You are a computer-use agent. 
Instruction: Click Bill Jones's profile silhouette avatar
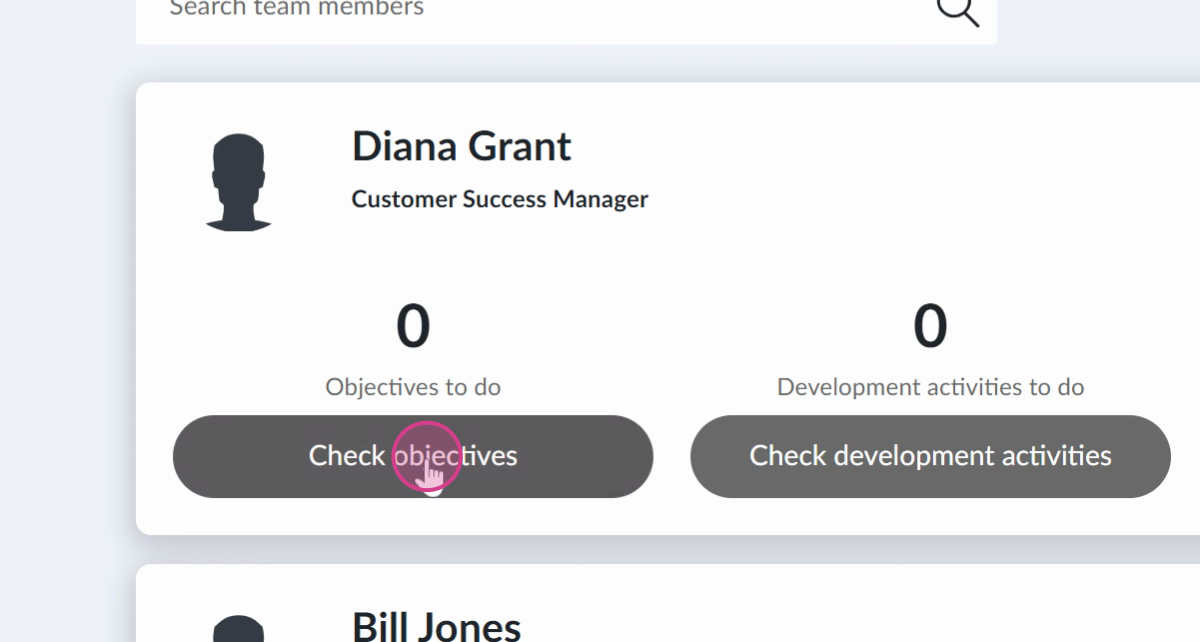point(238,630)
